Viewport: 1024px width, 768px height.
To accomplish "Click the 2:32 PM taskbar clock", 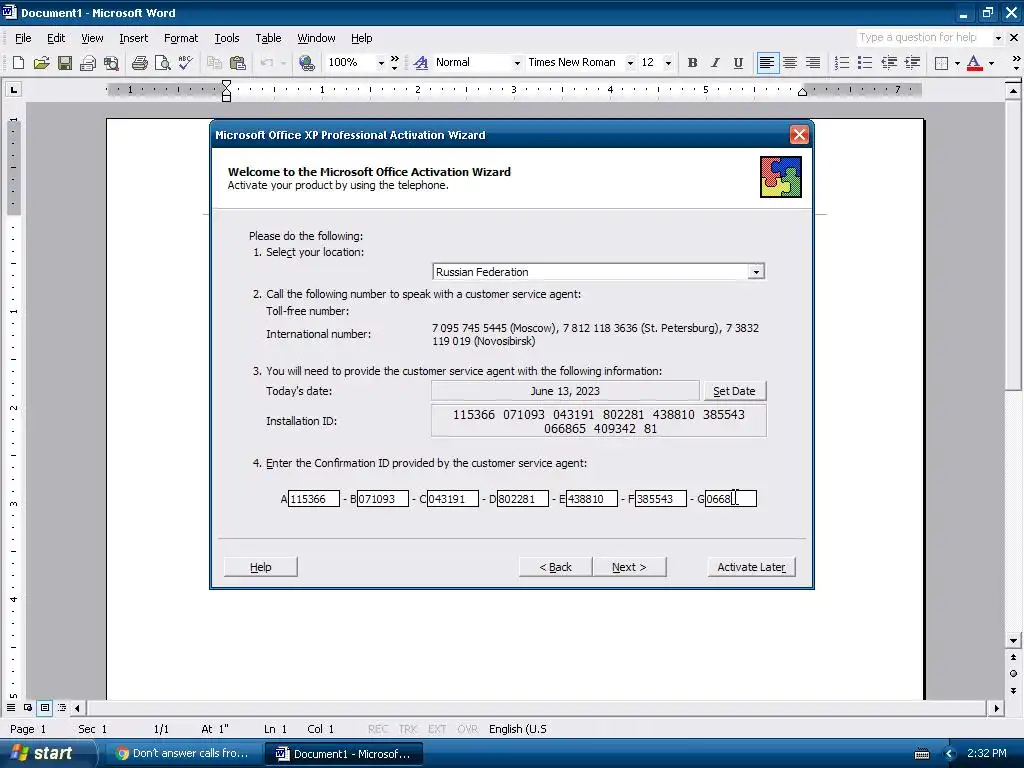I will (987, 754).
